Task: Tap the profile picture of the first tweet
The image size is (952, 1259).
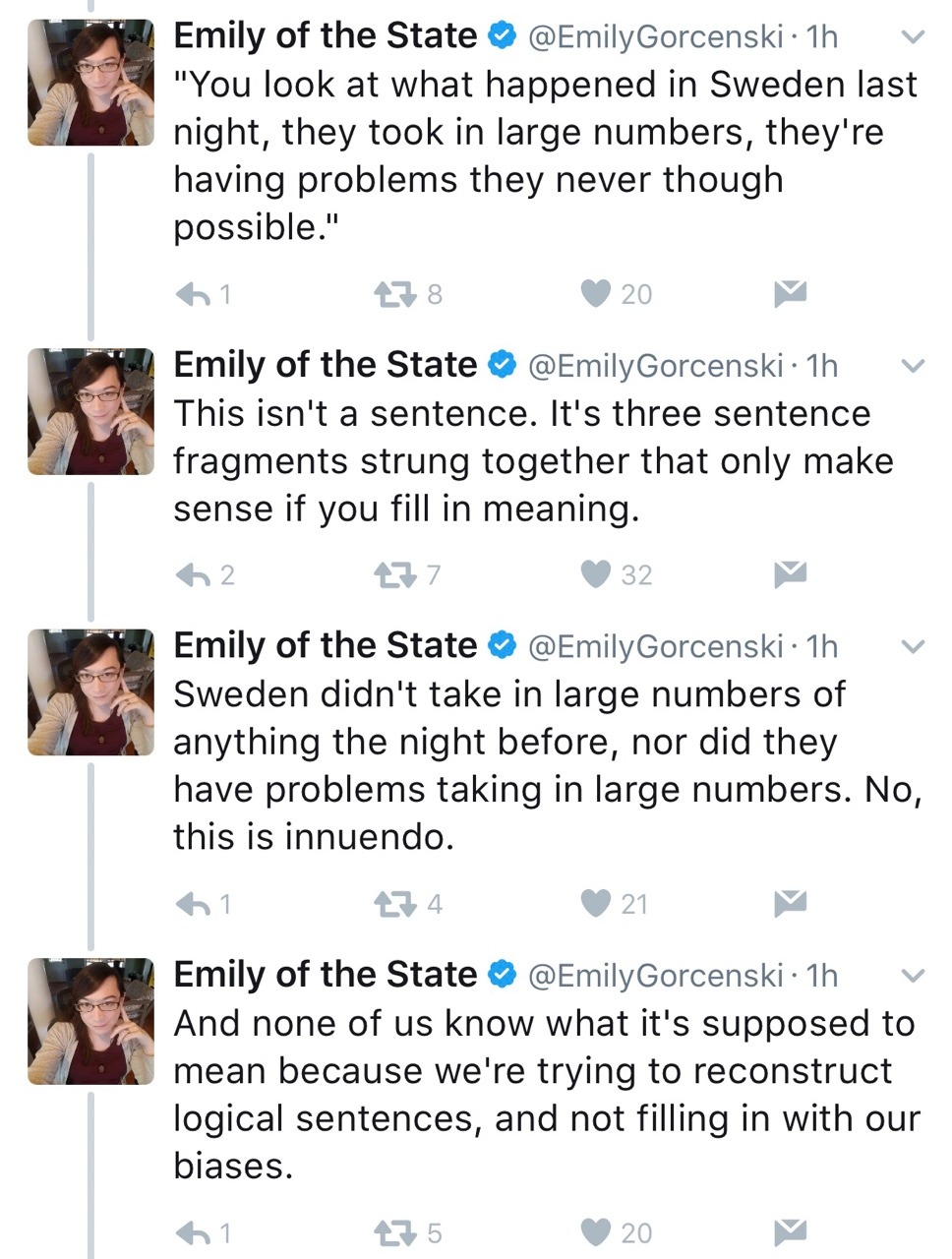Action: [91, 83]
